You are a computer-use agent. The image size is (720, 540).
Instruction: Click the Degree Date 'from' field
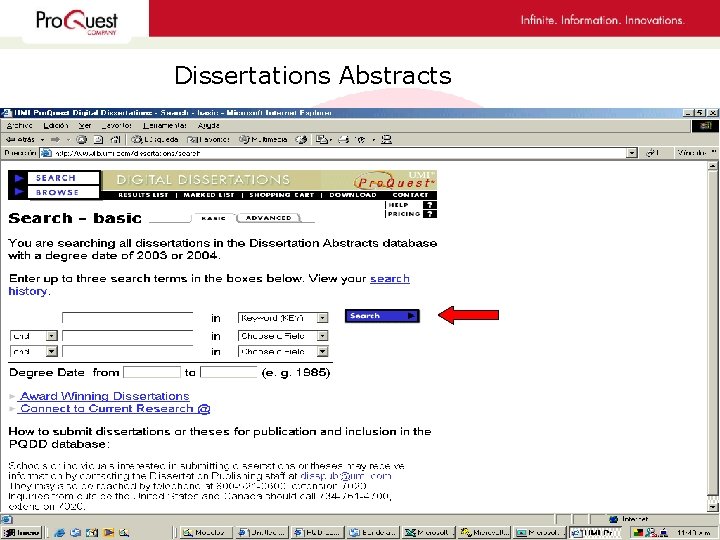[152, 372]
